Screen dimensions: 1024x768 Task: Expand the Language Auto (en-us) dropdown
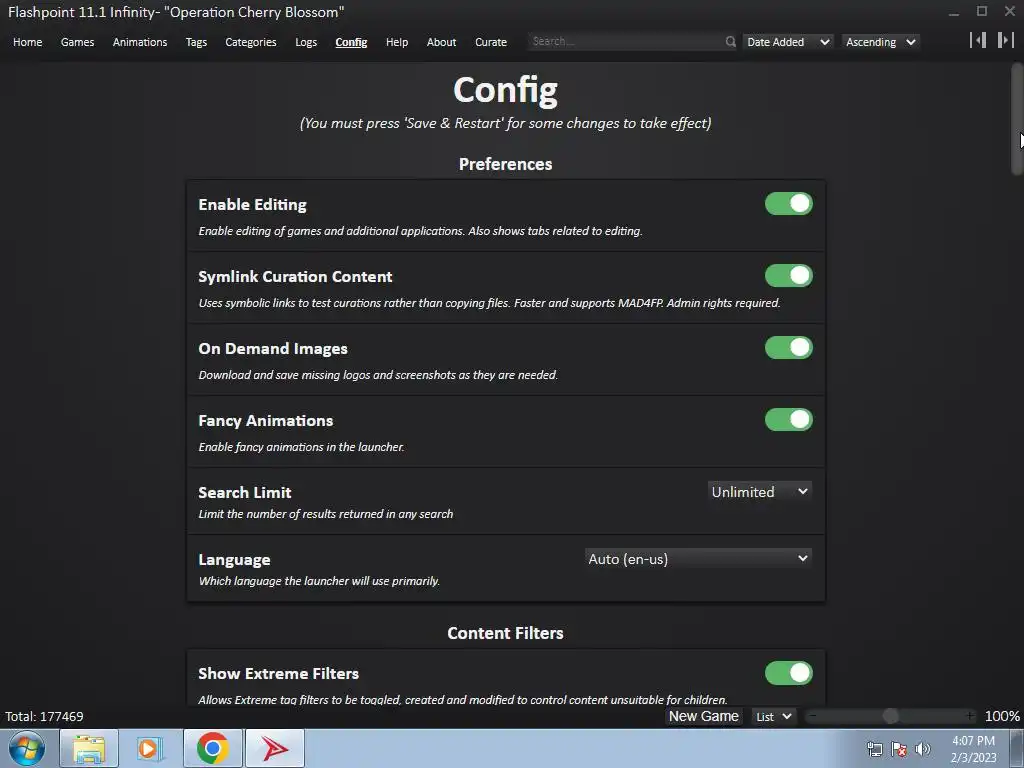click(698, 559)
